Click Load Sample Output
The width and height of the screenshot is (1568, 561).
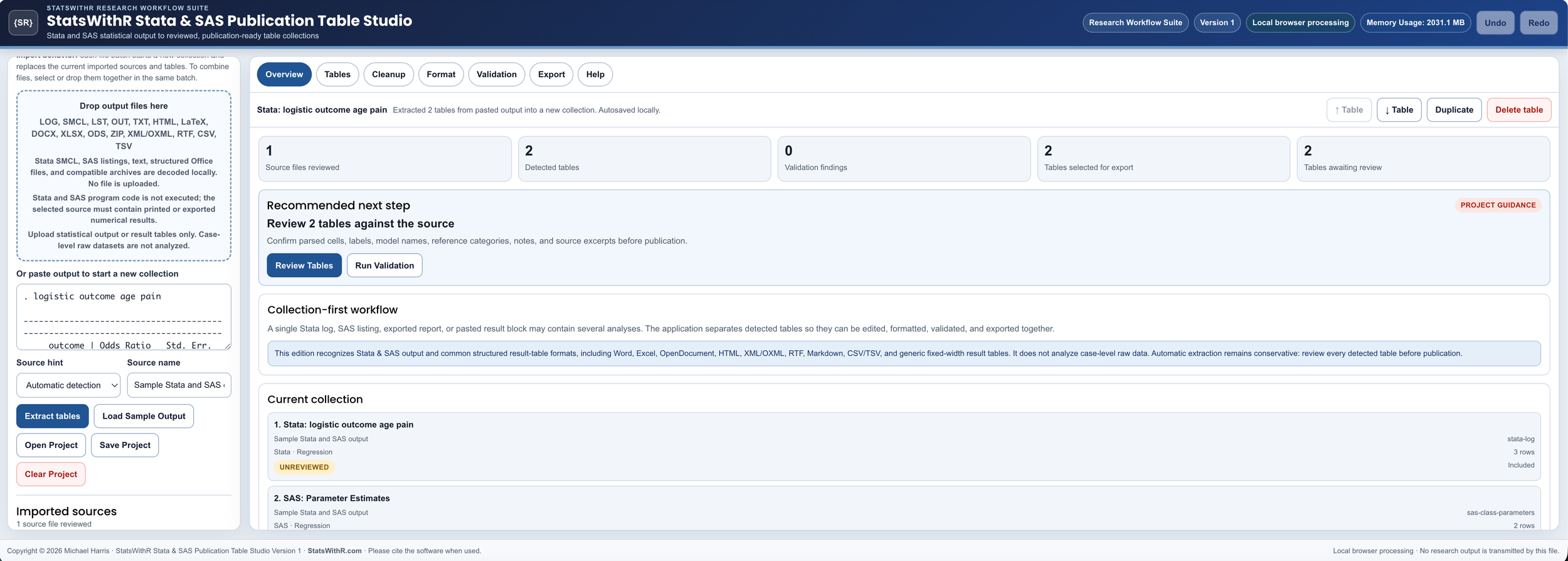(x=144, y=416)
